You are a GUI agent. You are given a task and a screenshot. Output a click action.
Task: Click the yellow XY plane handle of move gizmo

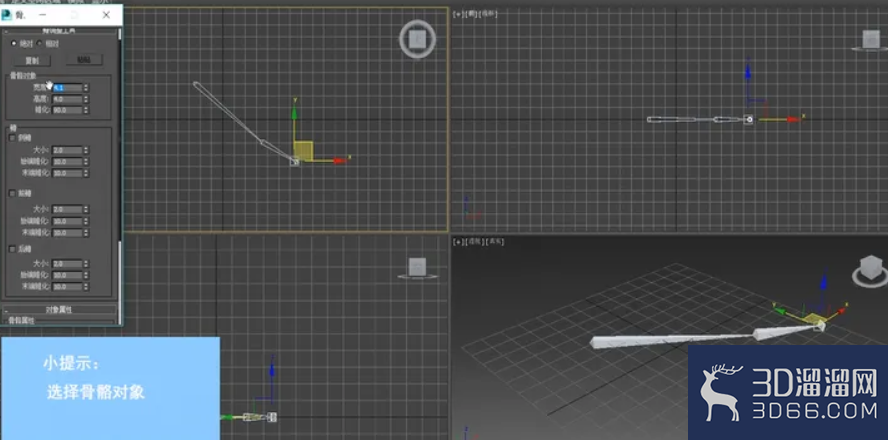(304, 151)
